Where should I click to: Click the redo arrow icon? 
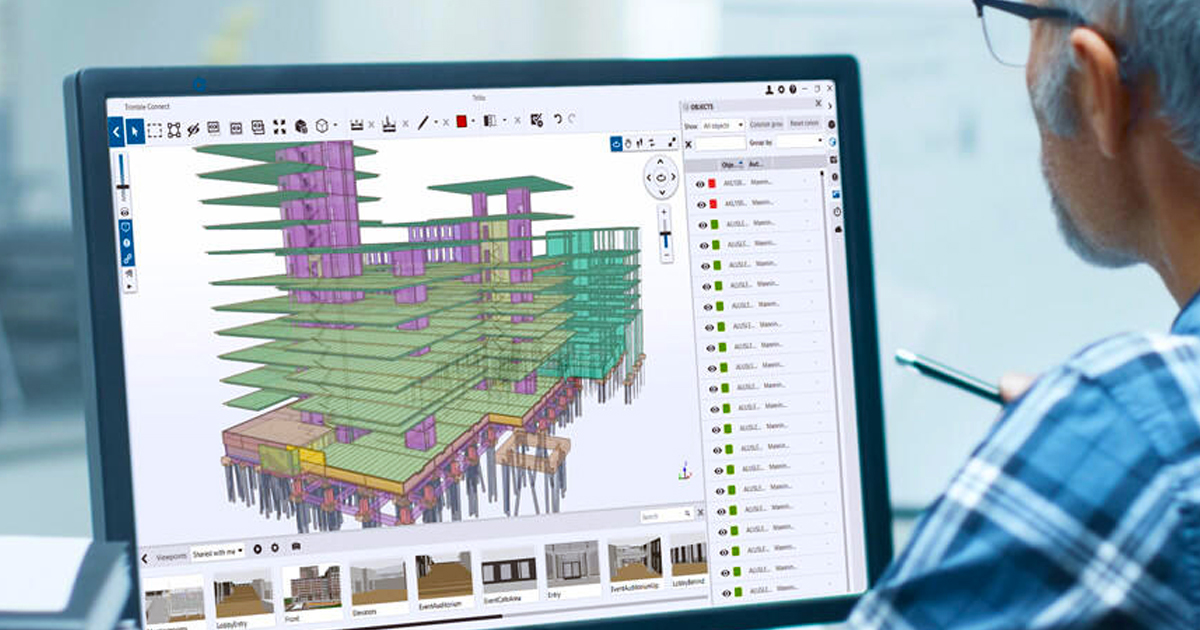(572, 118)
